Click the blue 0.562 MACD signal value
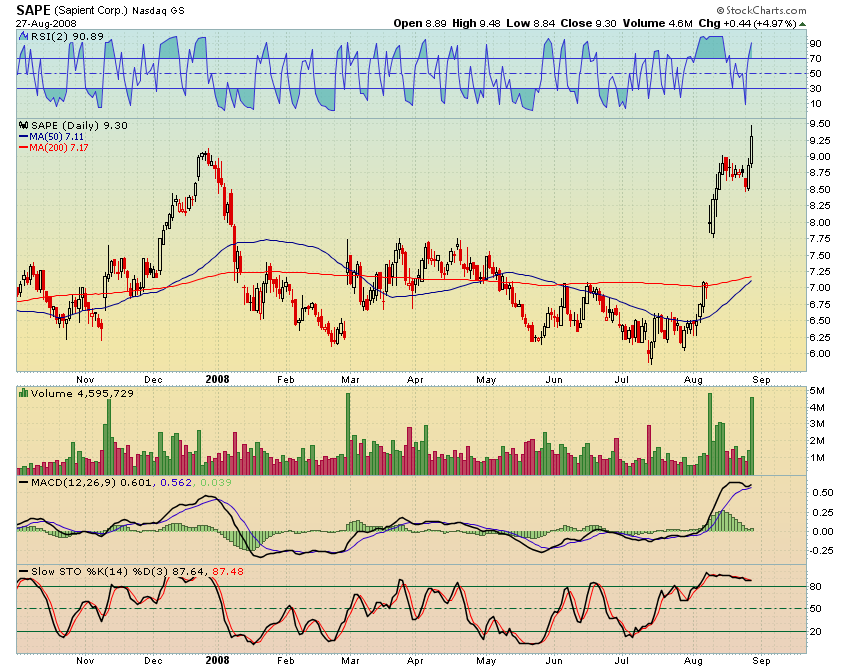The width and height of the screenshot is (850, 668). click(176, 482)
